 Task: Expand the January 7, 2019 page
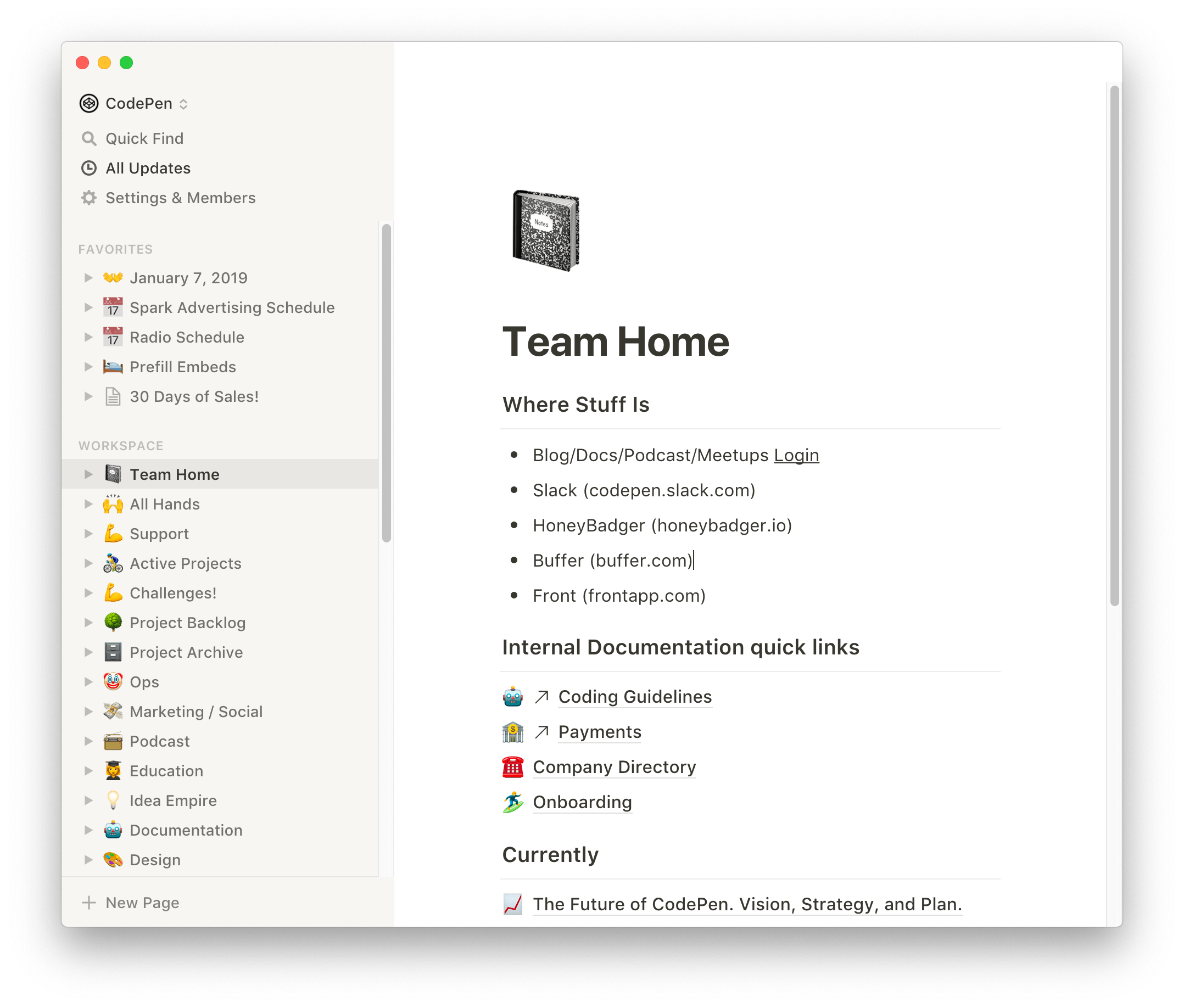88,278
